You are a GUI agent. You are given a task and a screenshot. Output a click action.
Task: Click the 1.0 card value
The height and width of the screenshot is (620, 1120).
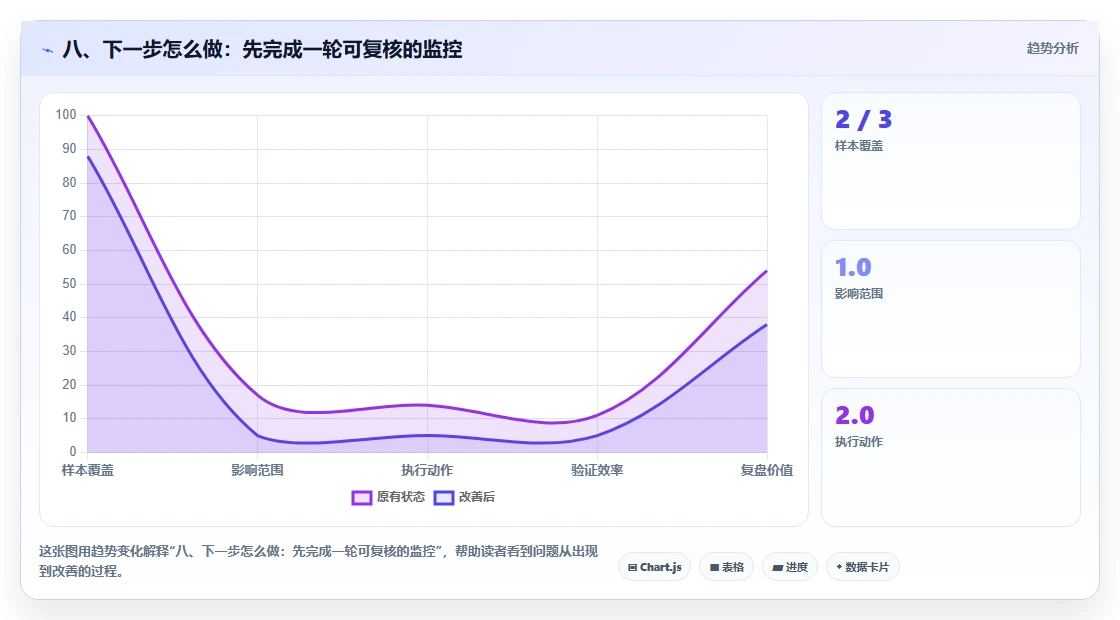point(854,268)
